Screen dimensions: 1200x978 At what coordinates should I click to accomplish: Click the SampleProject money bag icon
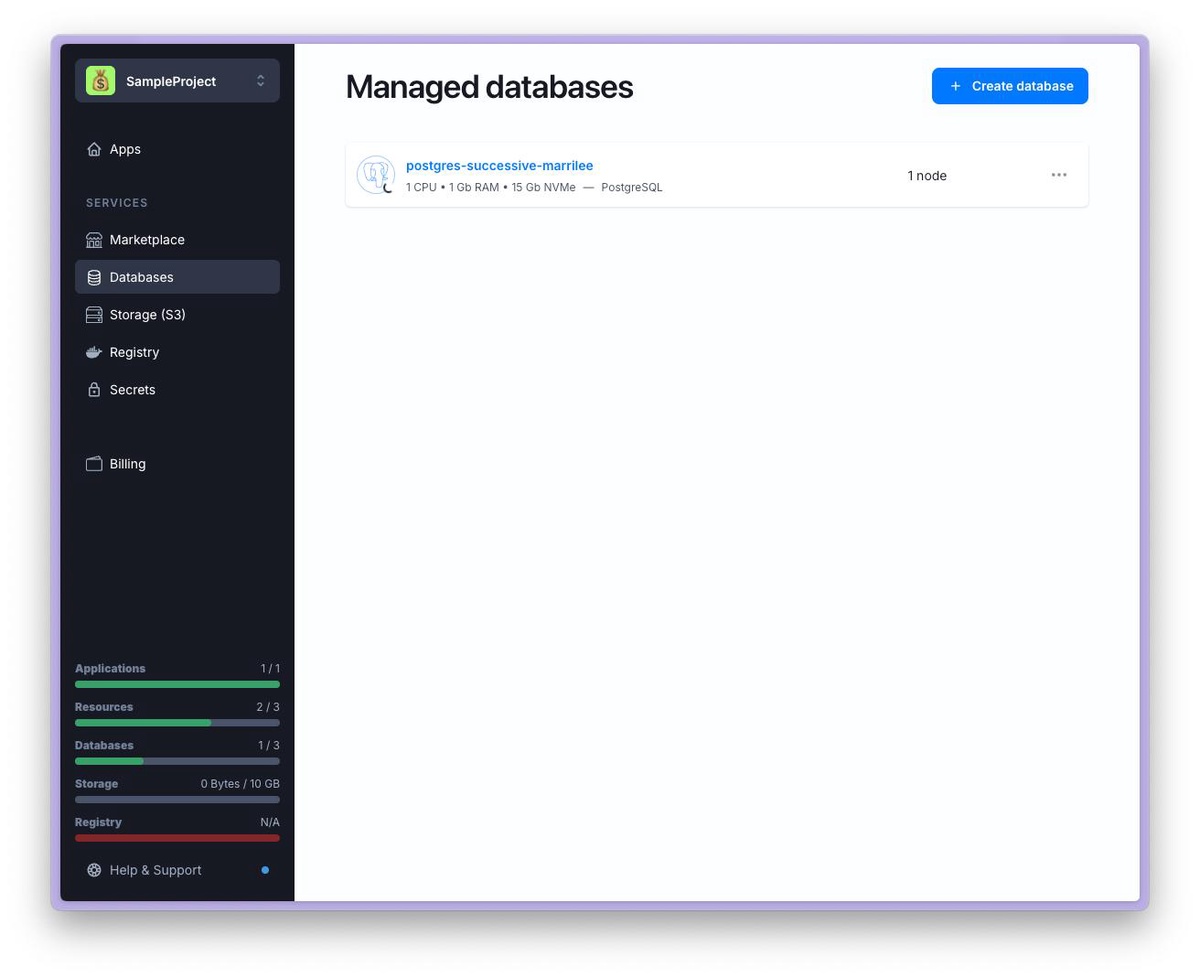[x=100, y=81]
